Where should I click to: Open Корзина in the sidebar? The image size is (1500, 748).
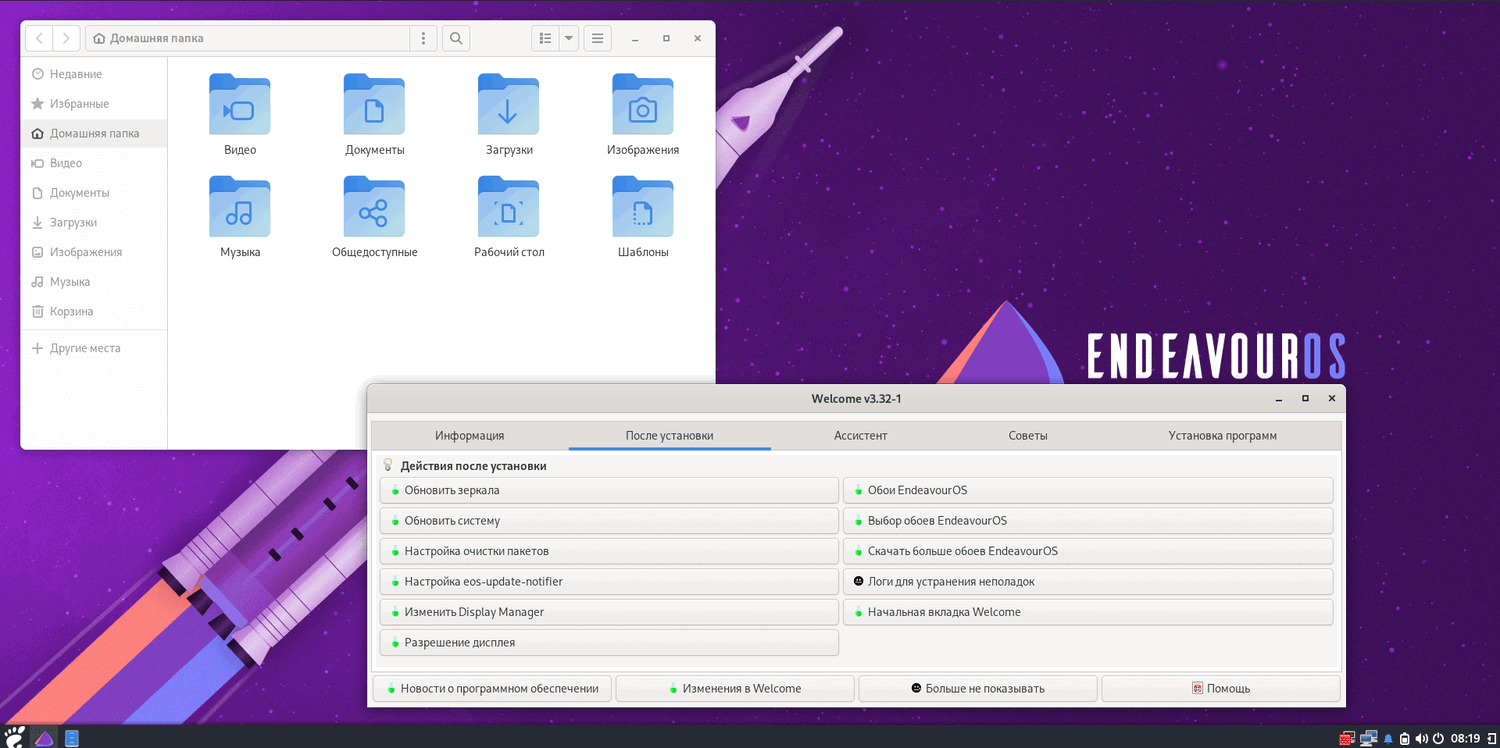pyautogui.click(x=94, y=311)
